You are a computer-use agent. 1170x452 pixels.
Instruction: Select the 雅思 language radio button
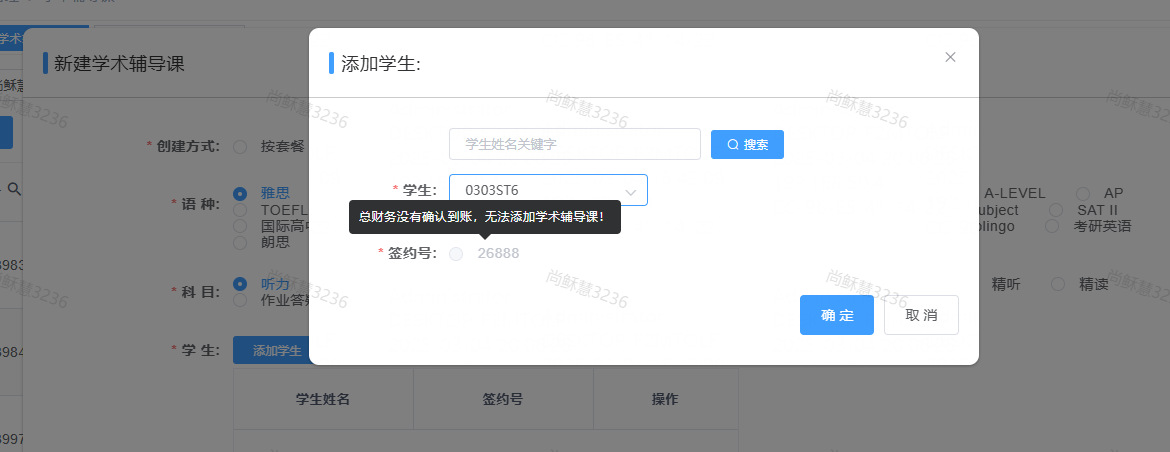(240, 194)
